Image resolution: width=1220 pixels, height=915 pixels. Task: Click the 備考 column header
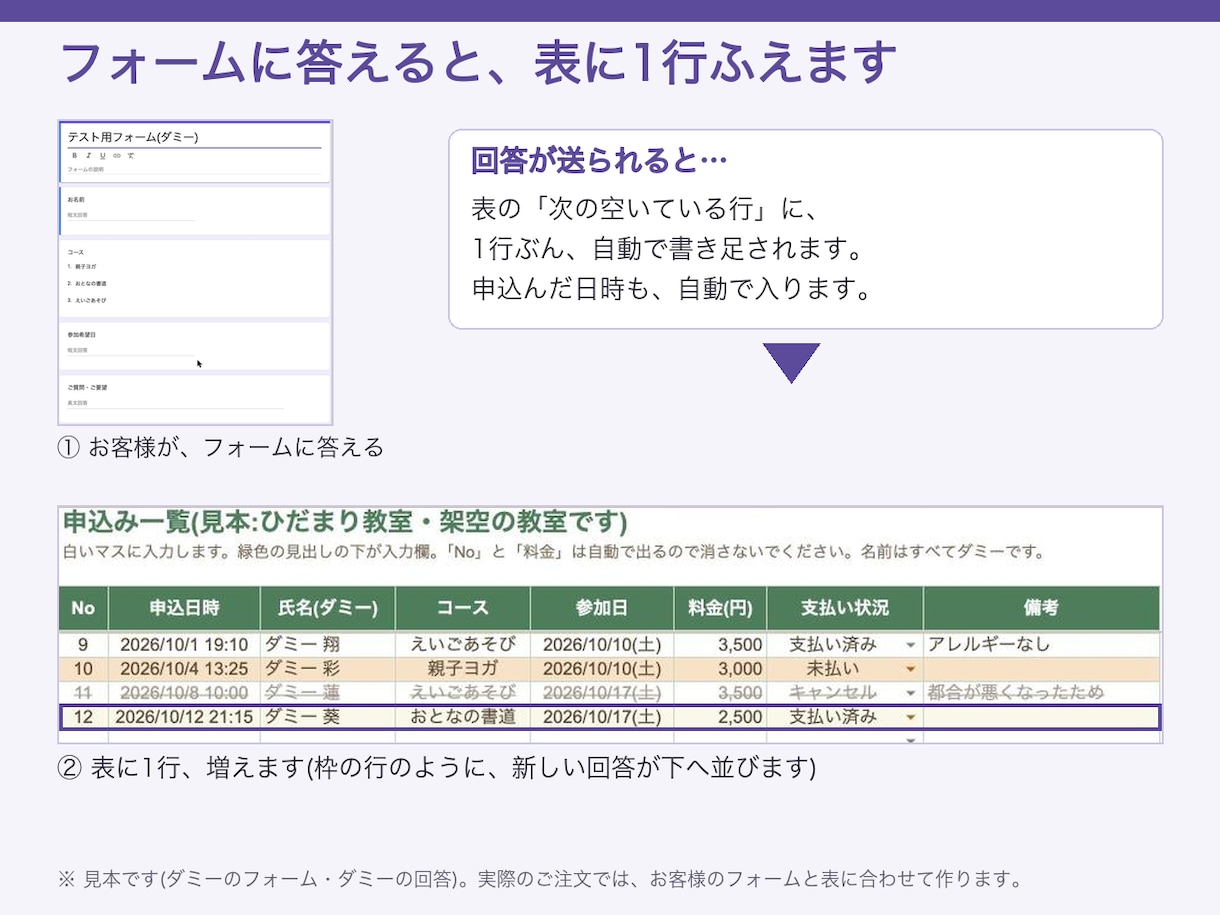pyautogui.click(x=1041, y=608)
